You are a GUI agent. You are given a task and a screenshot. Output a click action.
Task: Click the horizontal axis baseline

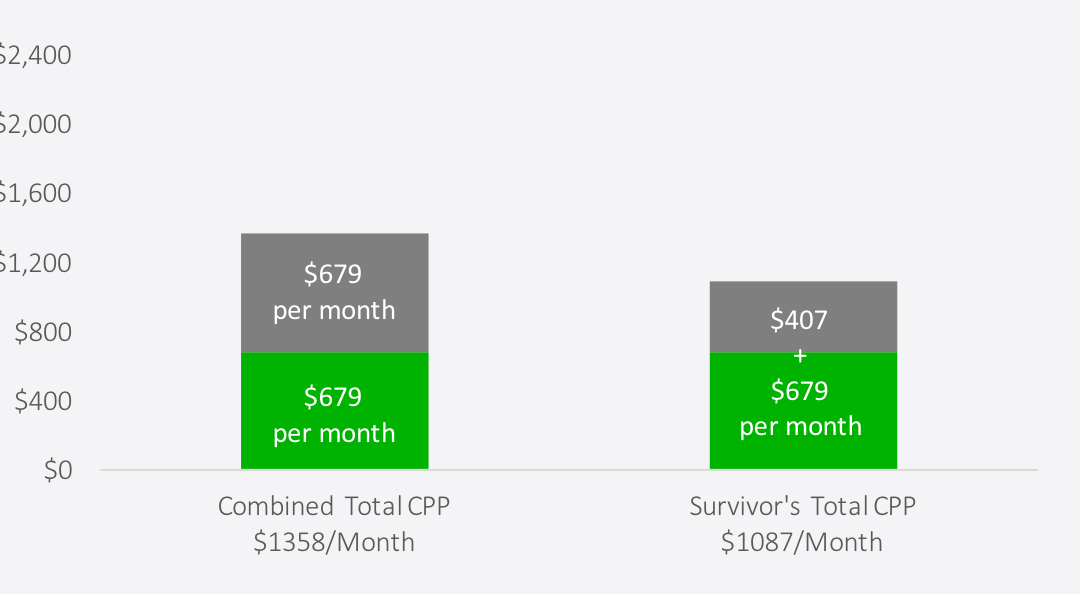point(569,470)
